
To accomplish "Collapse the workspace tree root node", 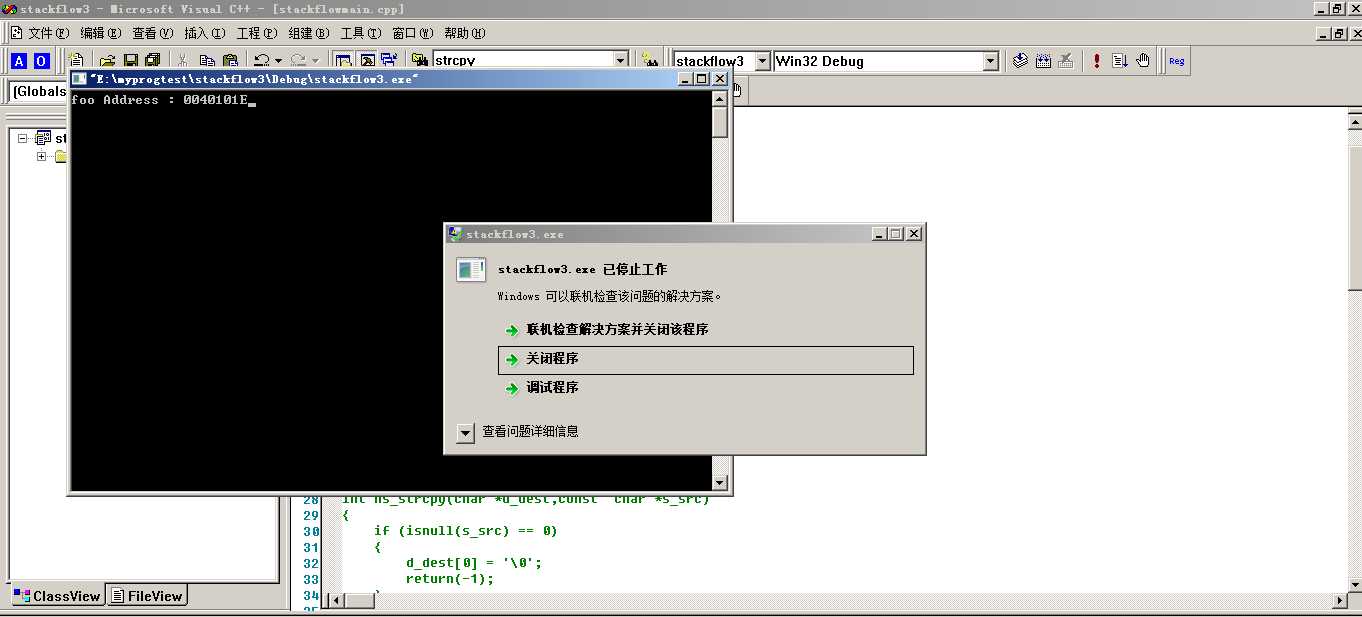I will point(23,138).
